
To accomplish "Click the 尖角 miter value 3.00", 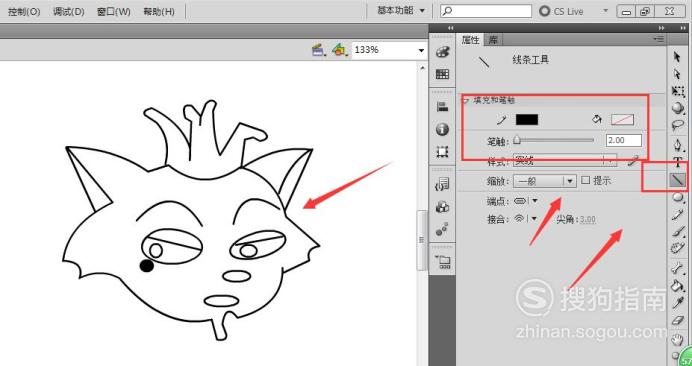I will click(x=587, y=219).
